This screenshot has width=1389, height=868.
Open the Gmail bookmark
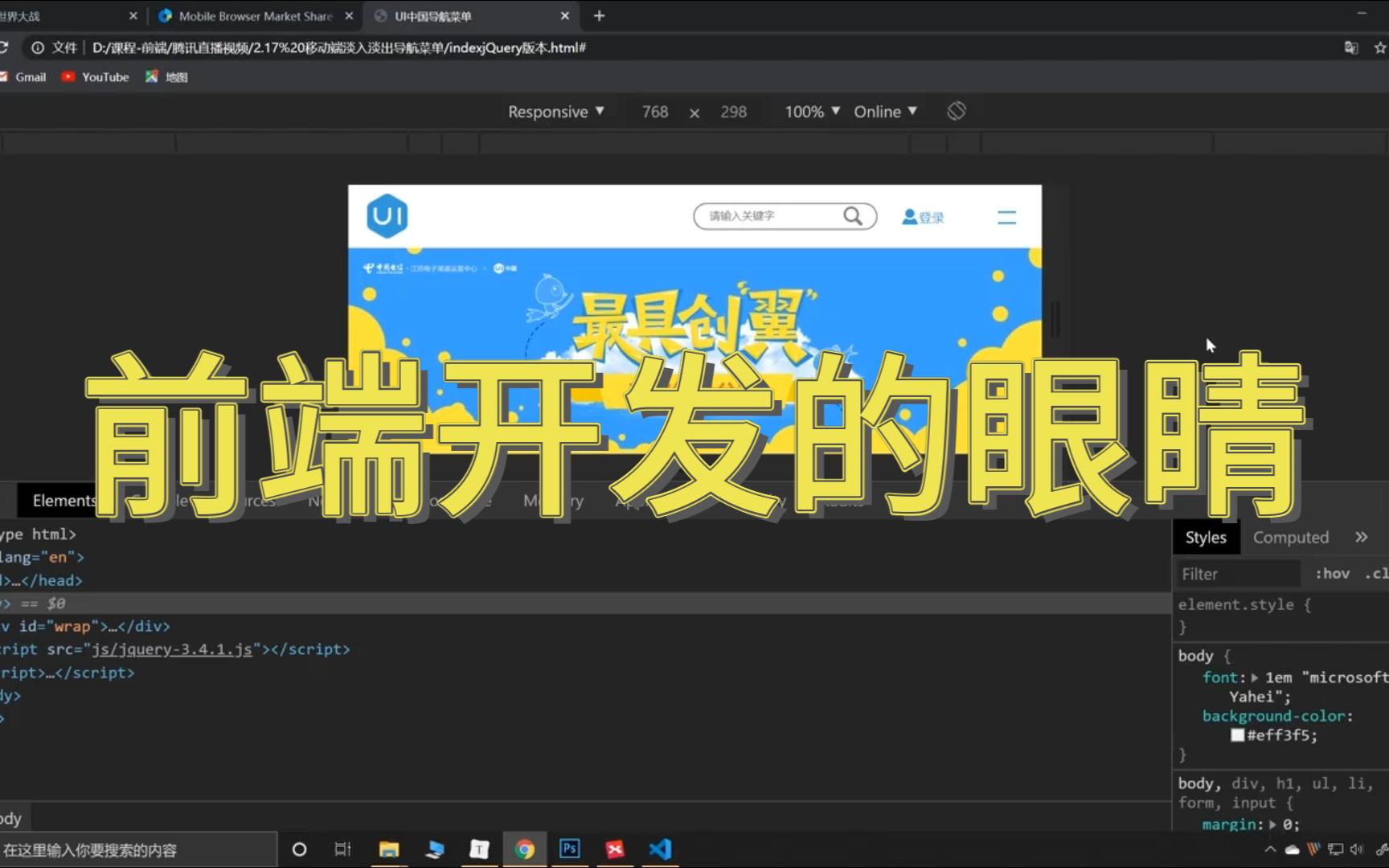point(23,77)
